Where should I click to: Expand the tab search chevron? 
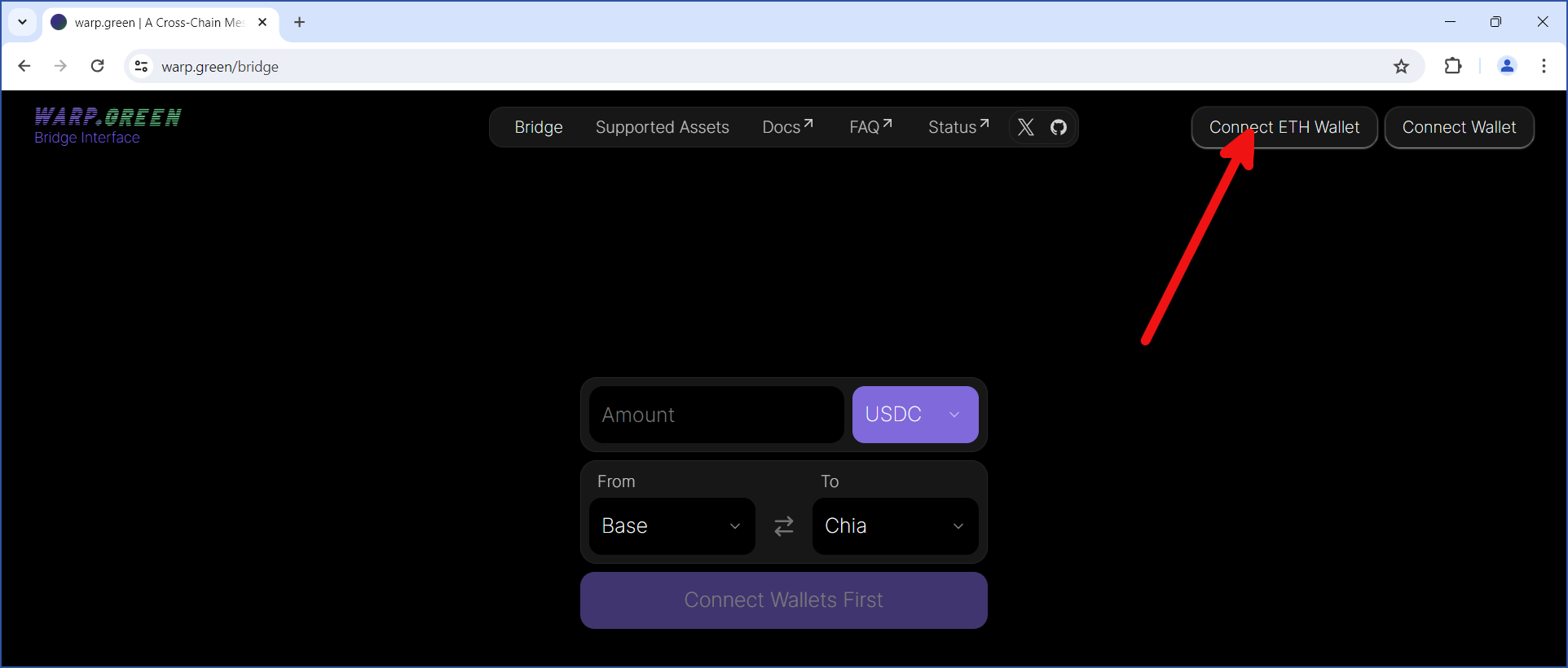(22, 22)
